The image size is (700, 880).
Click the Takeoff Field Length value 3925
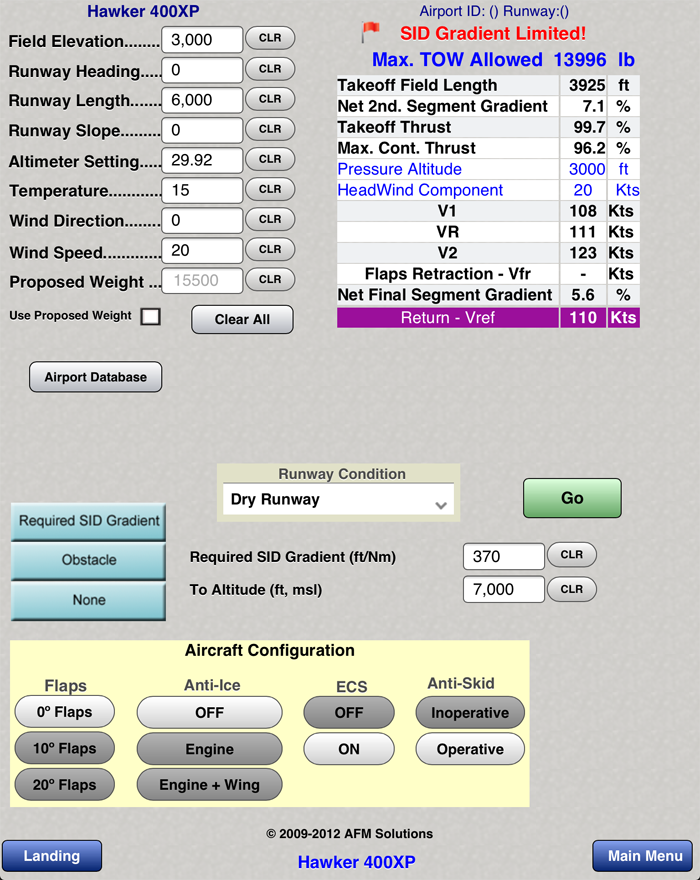(x=587, y=85)
